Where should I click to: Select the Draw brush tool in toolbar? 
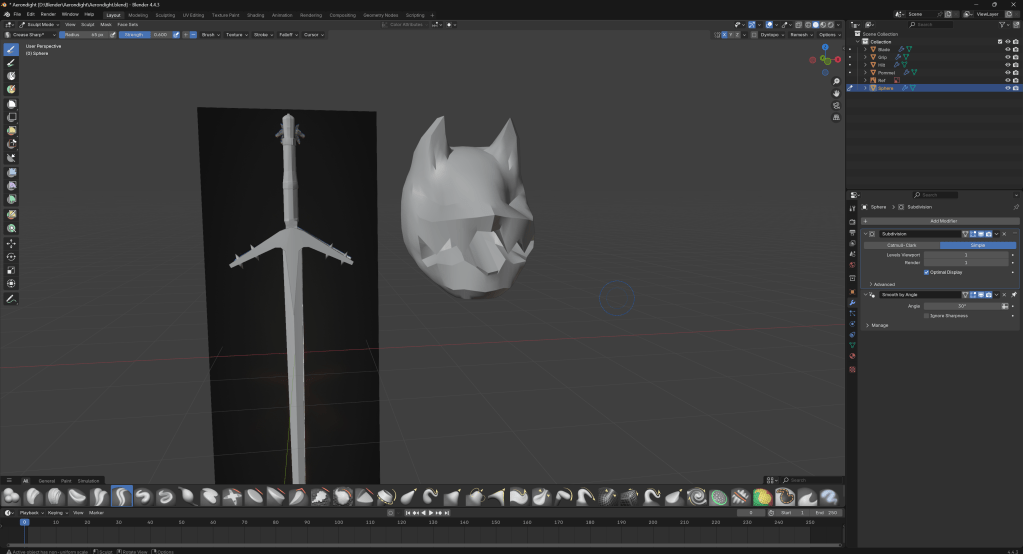point(12,49)
